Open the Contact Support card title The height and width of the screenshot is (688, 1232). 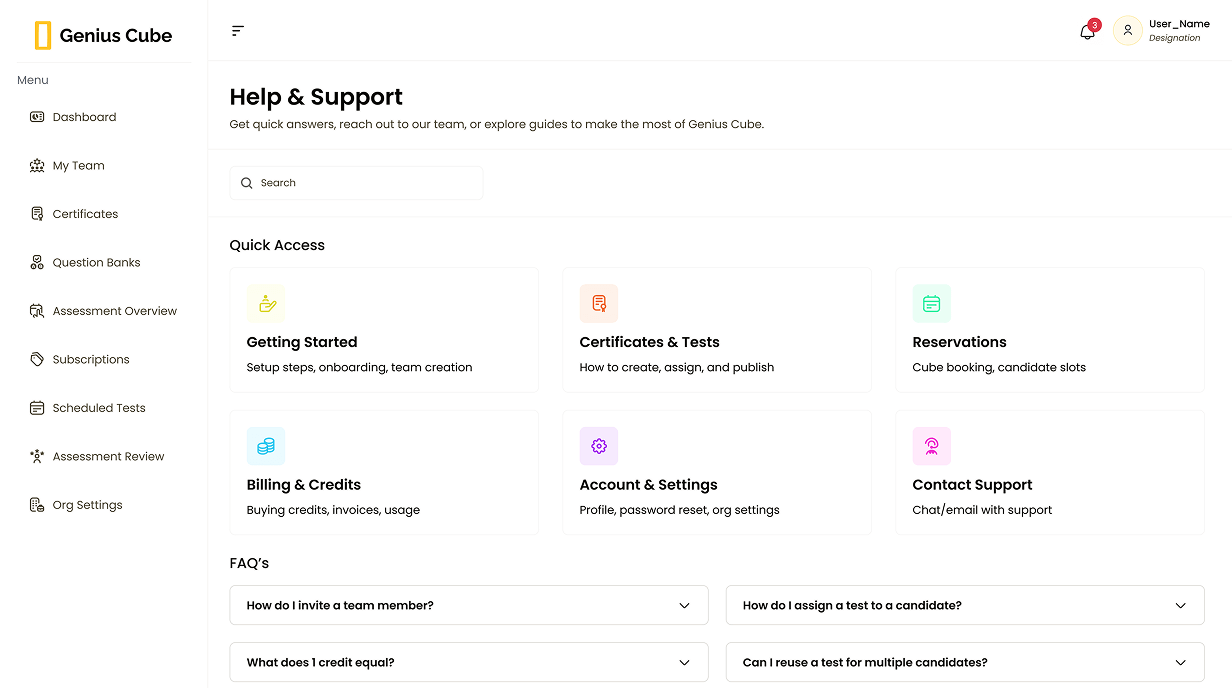(972, 485)
